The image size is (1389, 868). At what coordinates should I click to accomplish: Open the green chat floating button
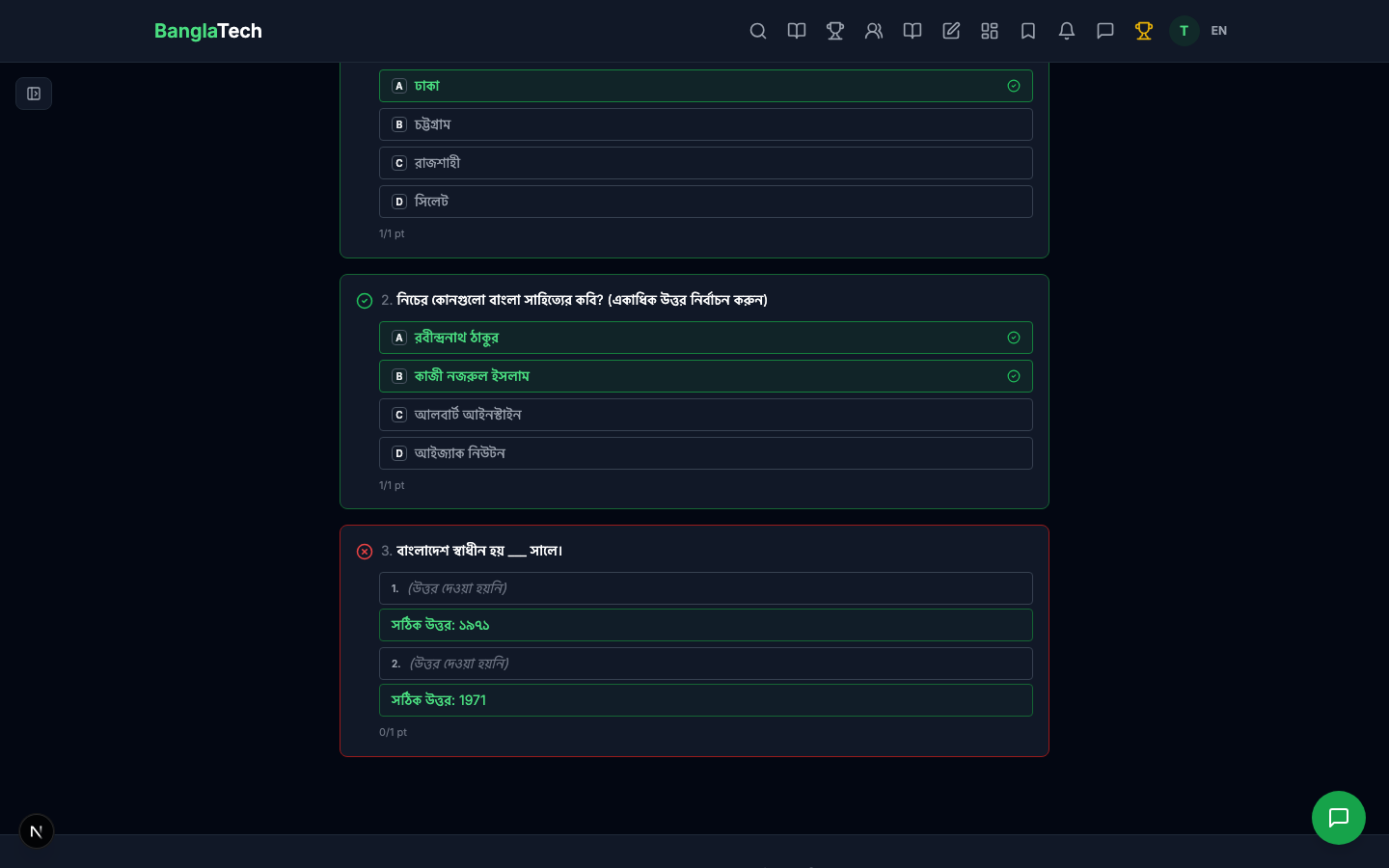coord(1338,818)
